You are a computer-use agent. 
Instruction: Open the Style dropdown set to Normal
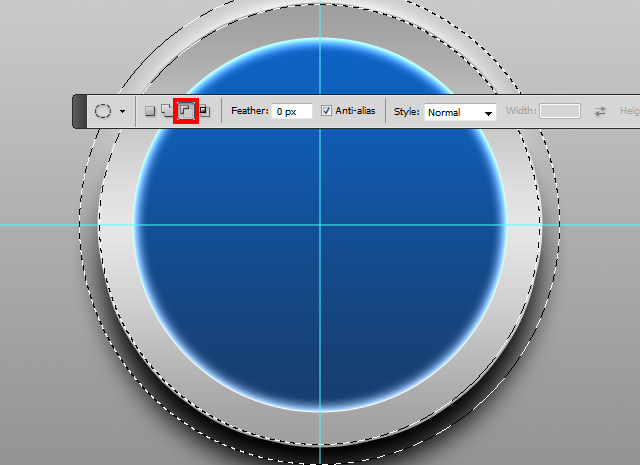(x=460, y=112)
